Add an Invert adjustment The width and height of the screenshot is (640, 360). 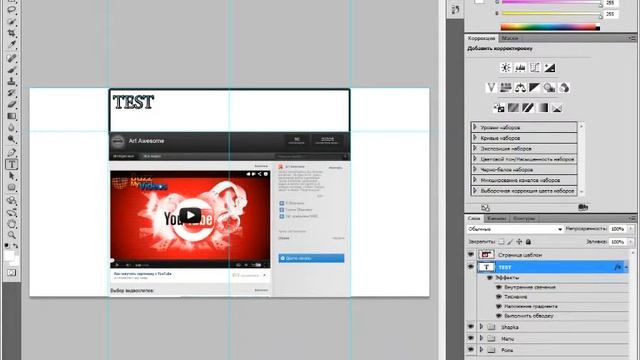pos(499,108)
